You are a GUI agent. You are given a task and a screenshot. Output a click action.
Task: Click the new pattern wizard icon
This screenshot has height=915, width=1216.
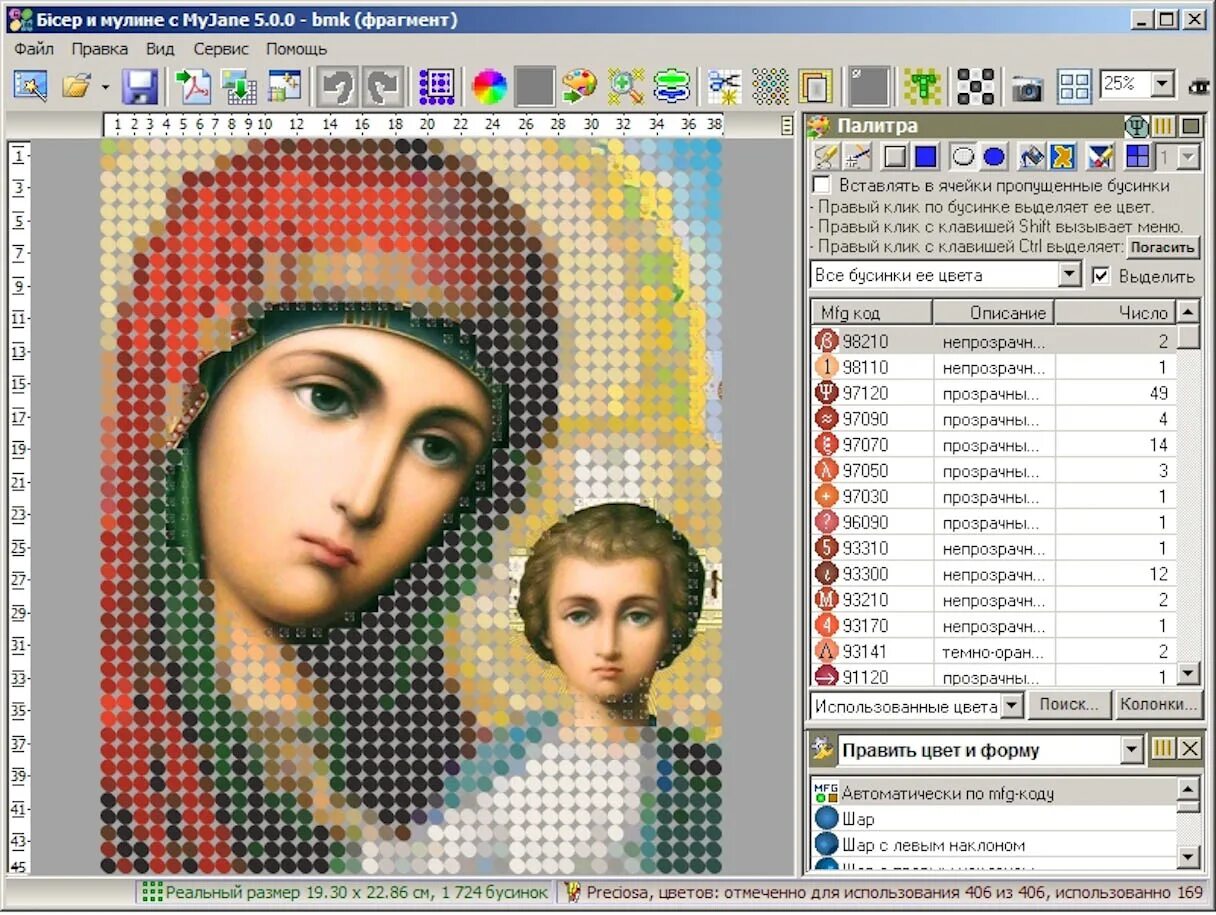click(x=30, y=87)
